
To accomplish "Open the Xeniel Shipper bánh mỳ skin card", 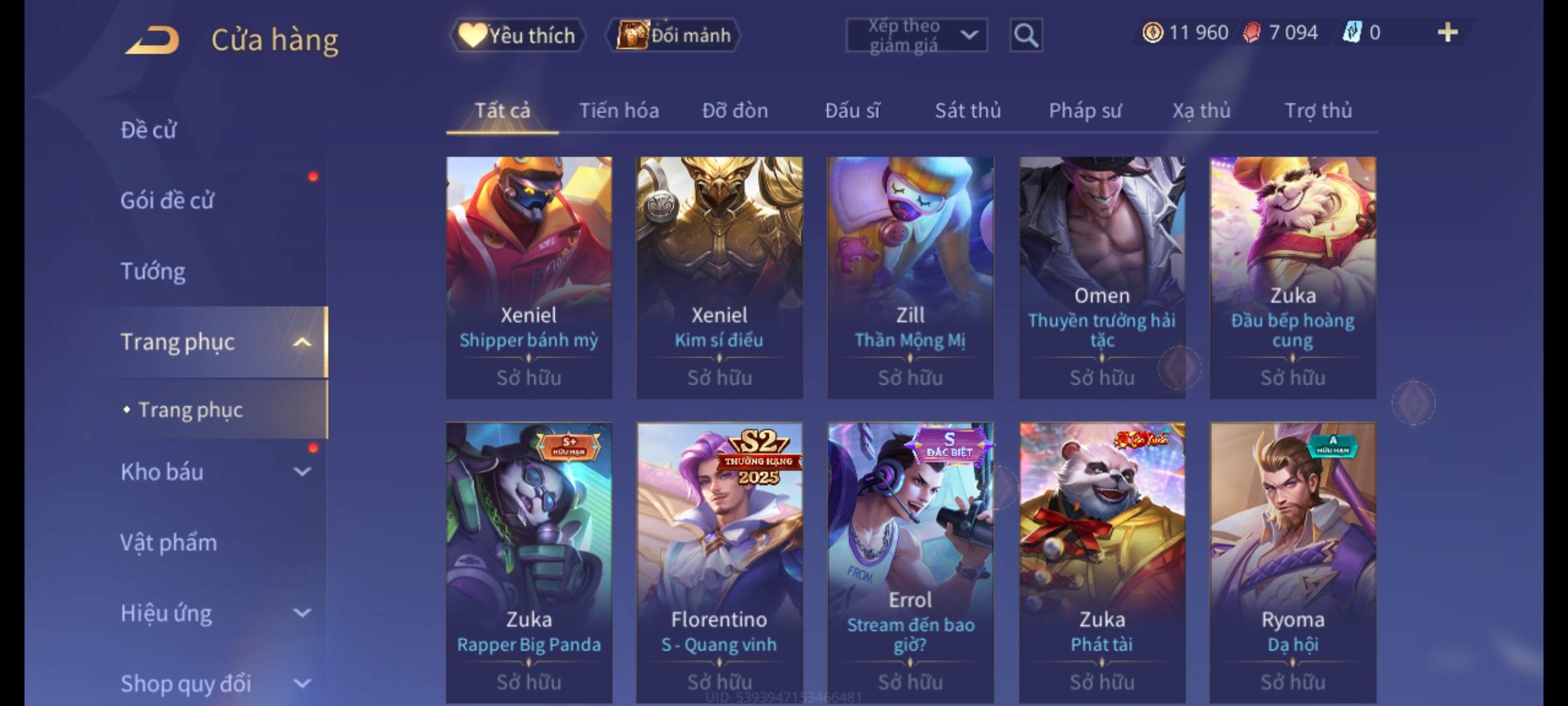I will (x=529, y=277).
